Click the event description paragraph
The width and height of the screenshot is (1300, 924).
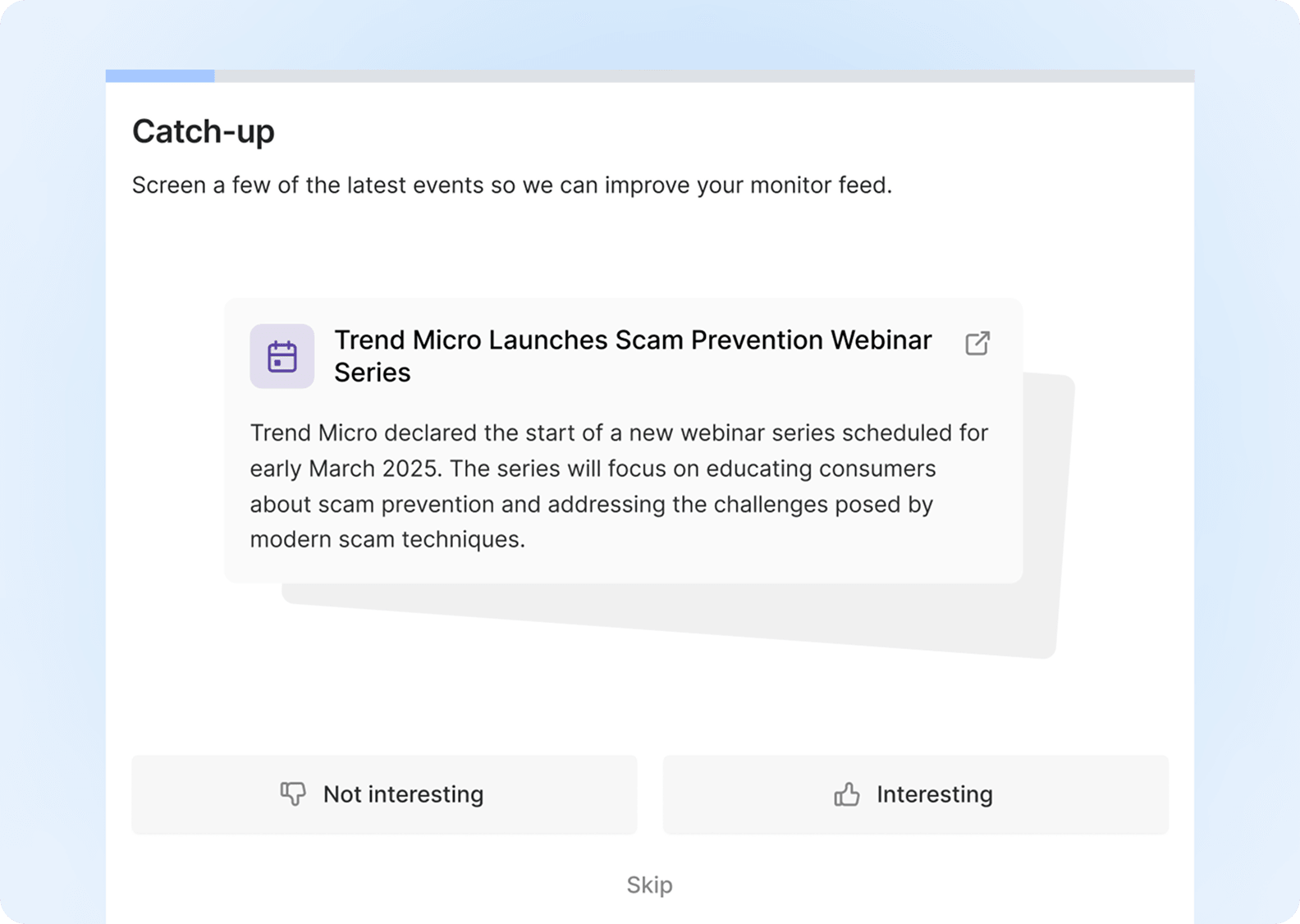point(619,486)
